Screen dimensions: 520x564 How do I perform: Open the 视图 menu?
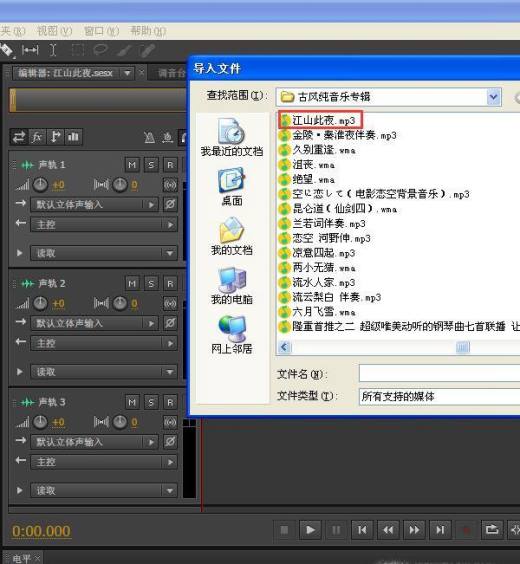(x=55, y=31)
